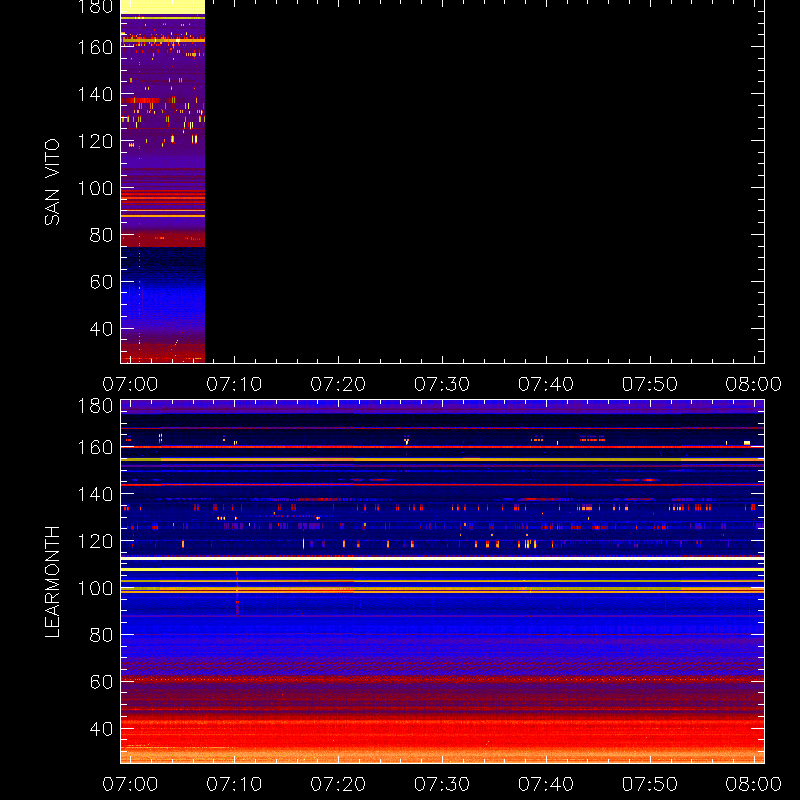Screen dimensions: 800x800
Task: Click the 07:30 time label under SAN VITO plot
Action: (x=442, y=384)
